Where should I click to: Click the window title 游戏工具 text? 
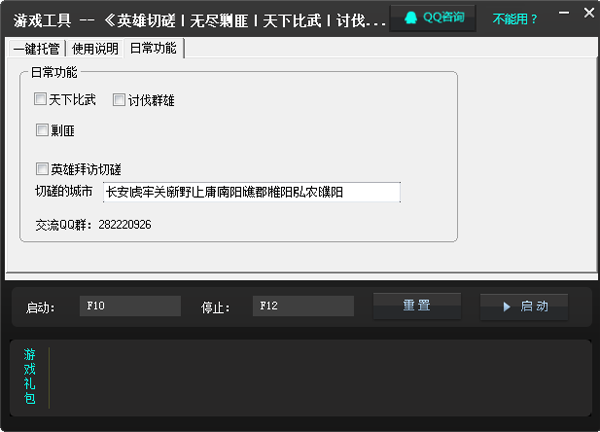[42, 20]
